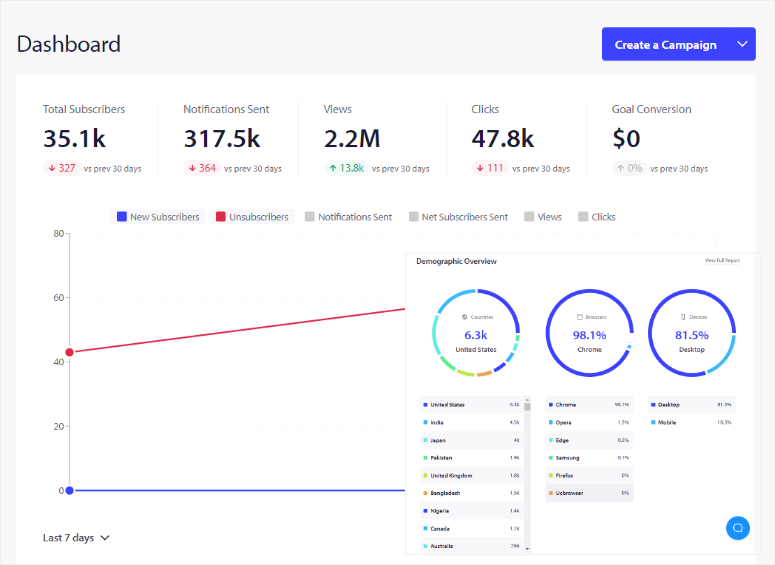Click the Countries globe icon in the donut
The image size is (775, 565).
(465, 317)
